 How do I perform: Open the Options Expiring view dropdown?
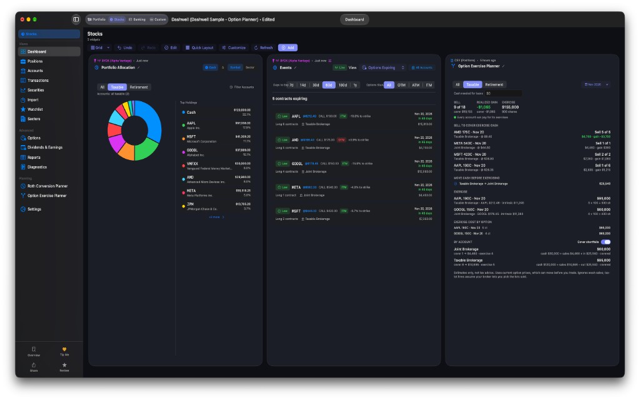[x=383, y=68]
